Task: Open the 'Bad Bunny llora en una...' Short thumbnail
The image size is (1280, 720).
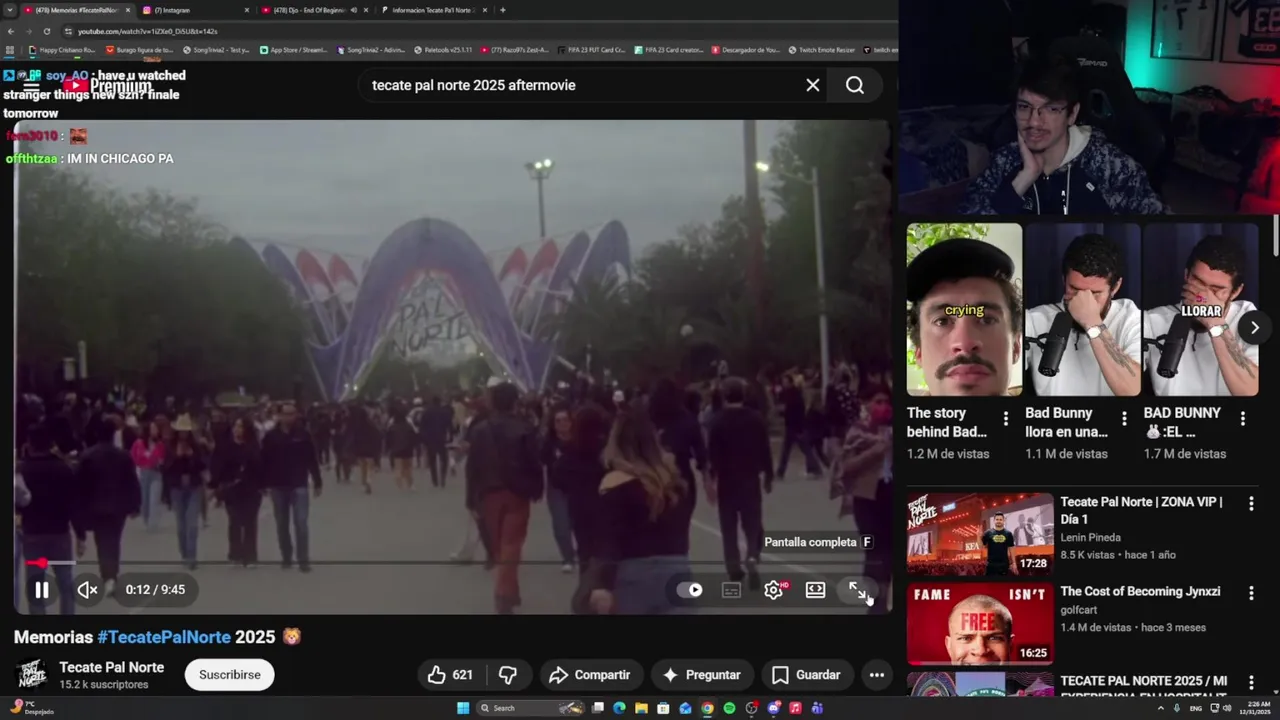Action: click(x=1083, y=309)
